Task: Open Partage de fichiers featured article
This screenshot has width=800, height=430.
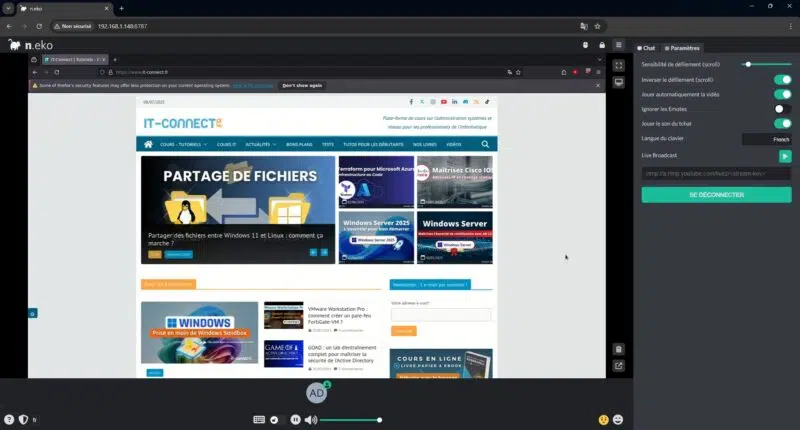Action: (x=238, y=210)
